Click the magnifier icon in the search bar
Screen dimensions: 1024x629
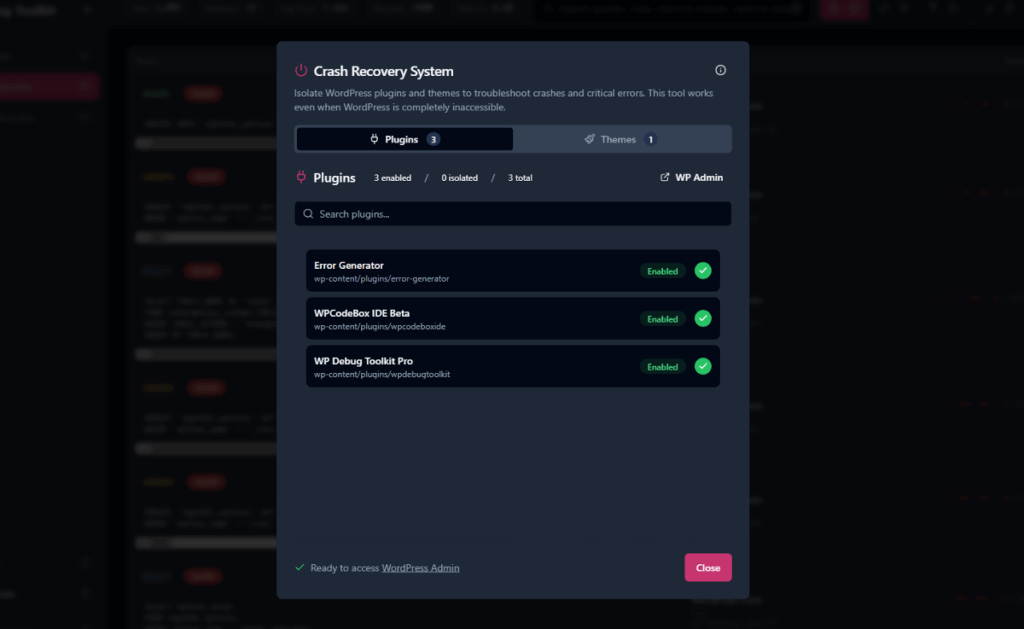pos(307,213)
